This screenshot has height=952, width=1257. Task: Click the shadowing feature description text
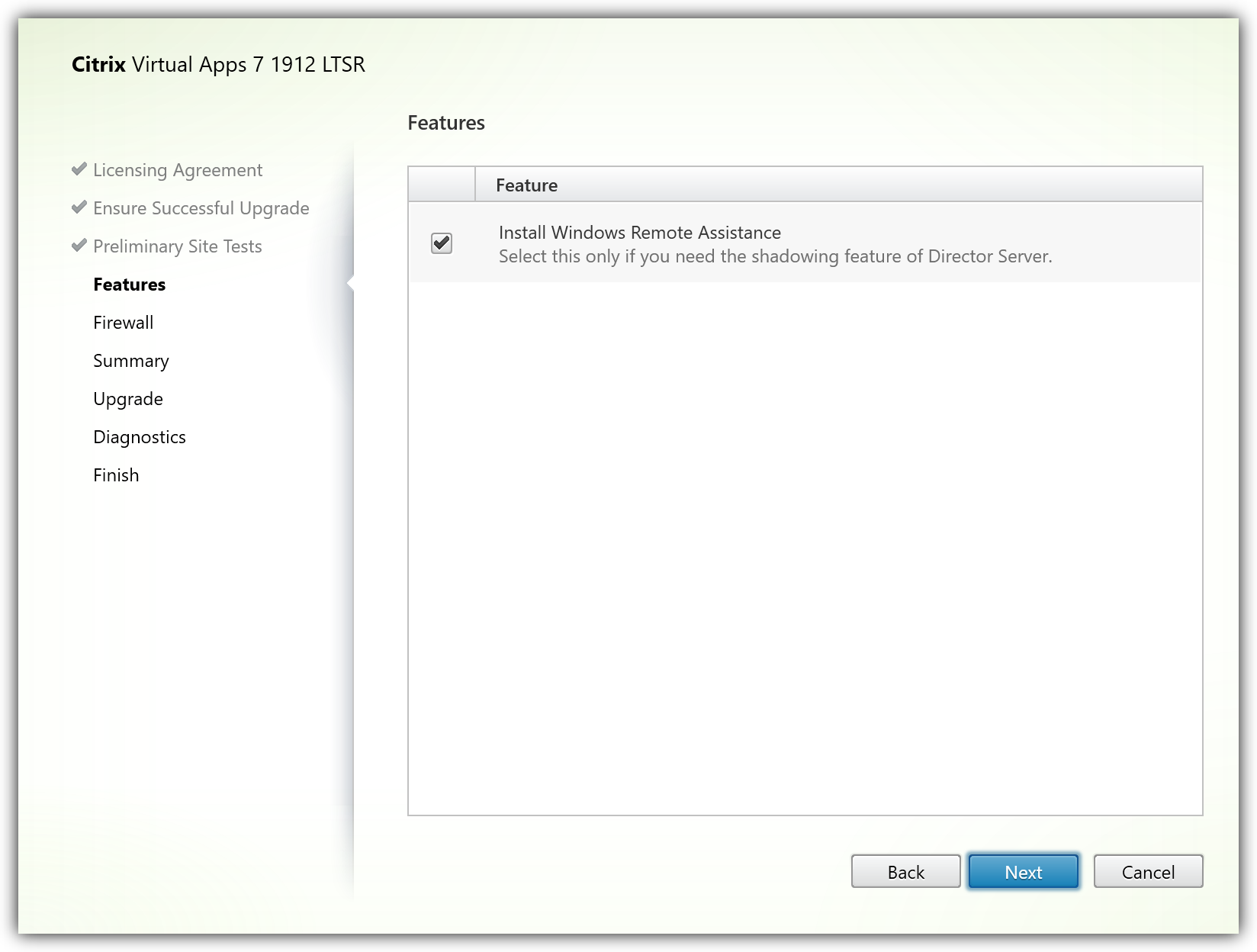(775, 256)
